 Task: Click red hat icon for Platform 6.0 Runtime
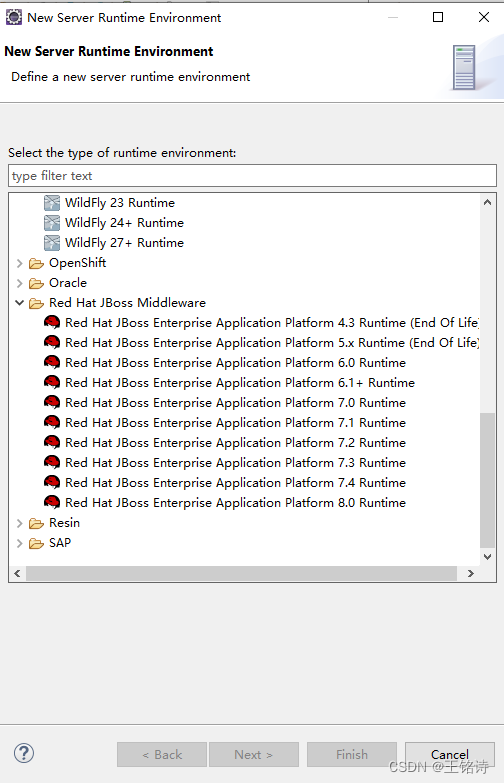[x=52, y=363]
